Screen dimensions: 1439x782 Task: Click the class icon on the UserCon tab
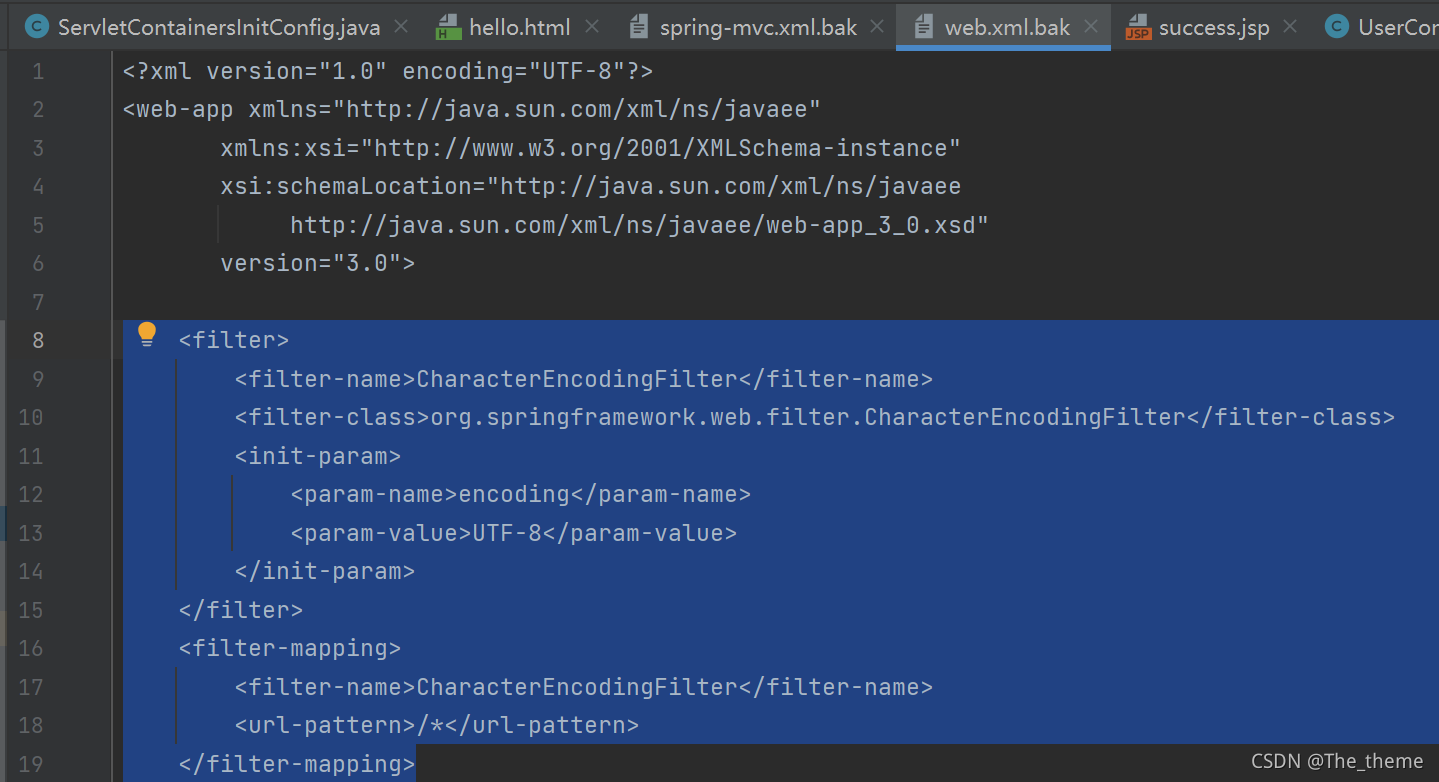pos(1336,27)
